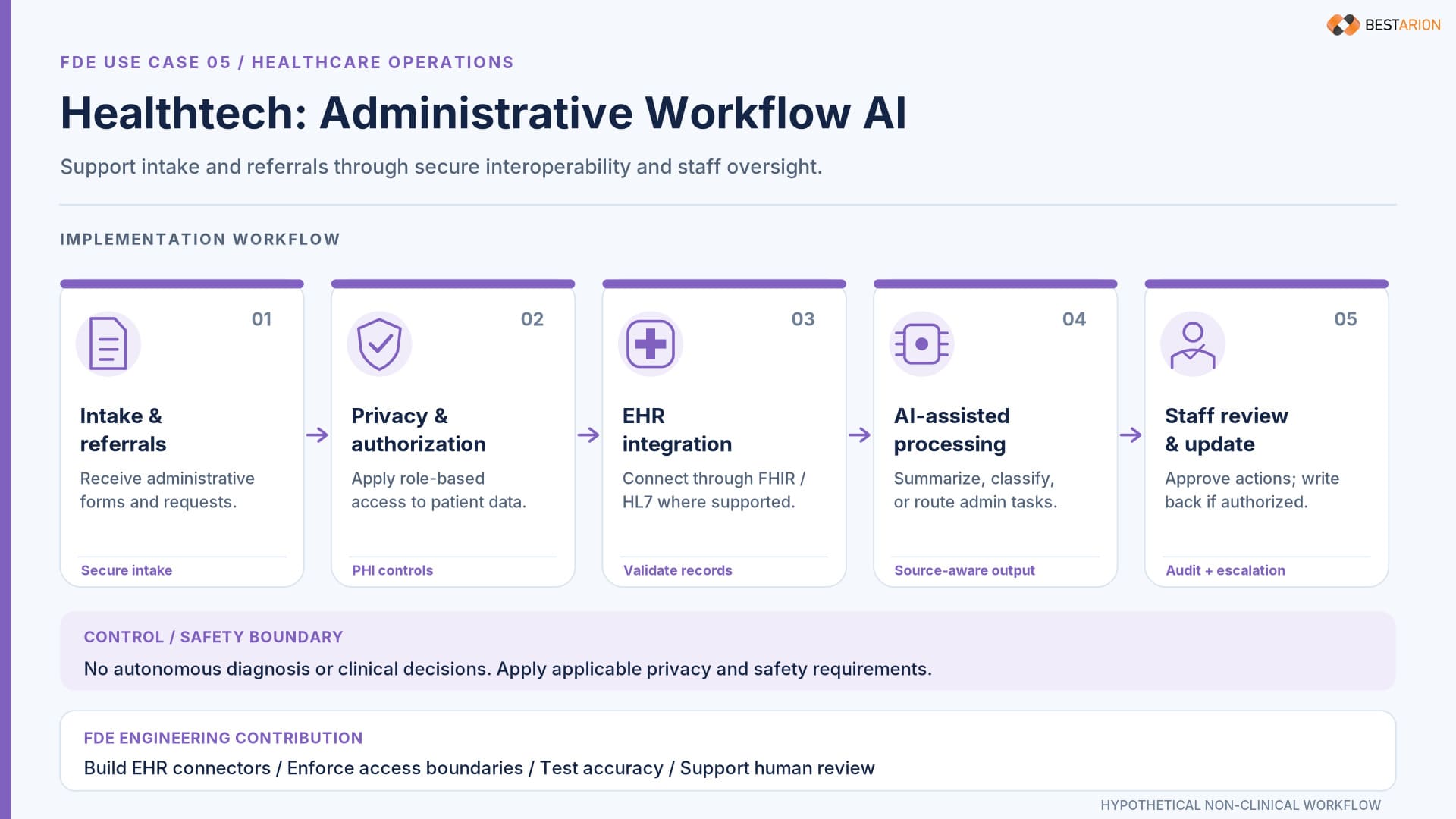Screen dimensions: 1456x819
Task: Click step number 05
Action: [1345, 319]
